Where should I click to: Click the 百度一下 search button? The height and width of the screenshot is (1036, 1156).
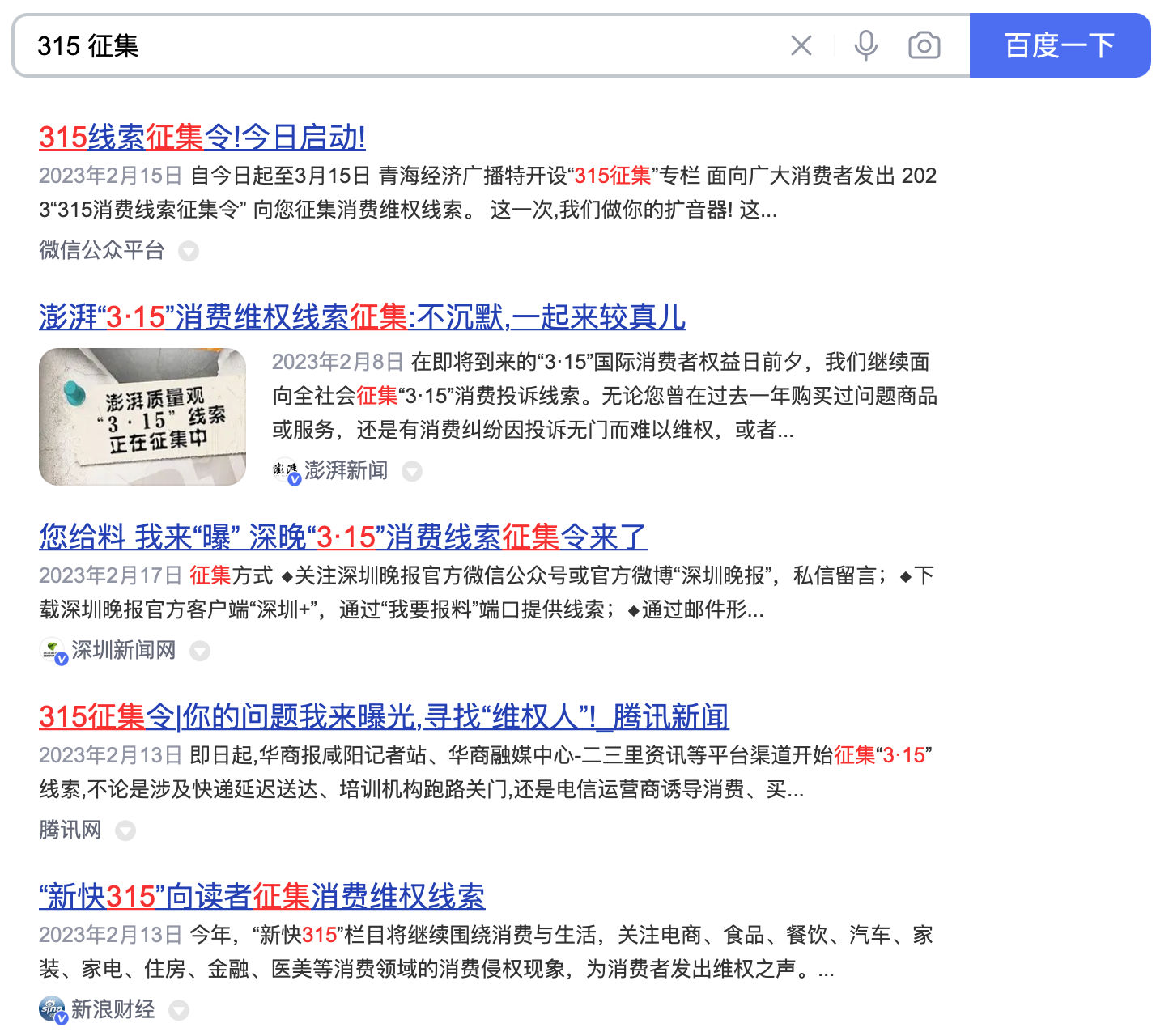click(x=1060, y=45)
